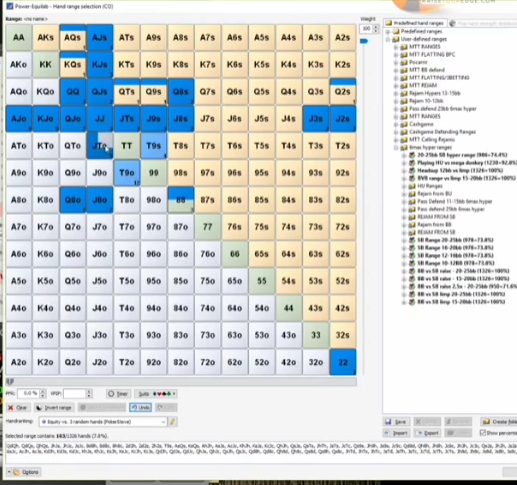The height and width of the screenshot is (485, 517).
Task: Switch to the Flop hand strength tab
Action: click(x=483, y=23)
